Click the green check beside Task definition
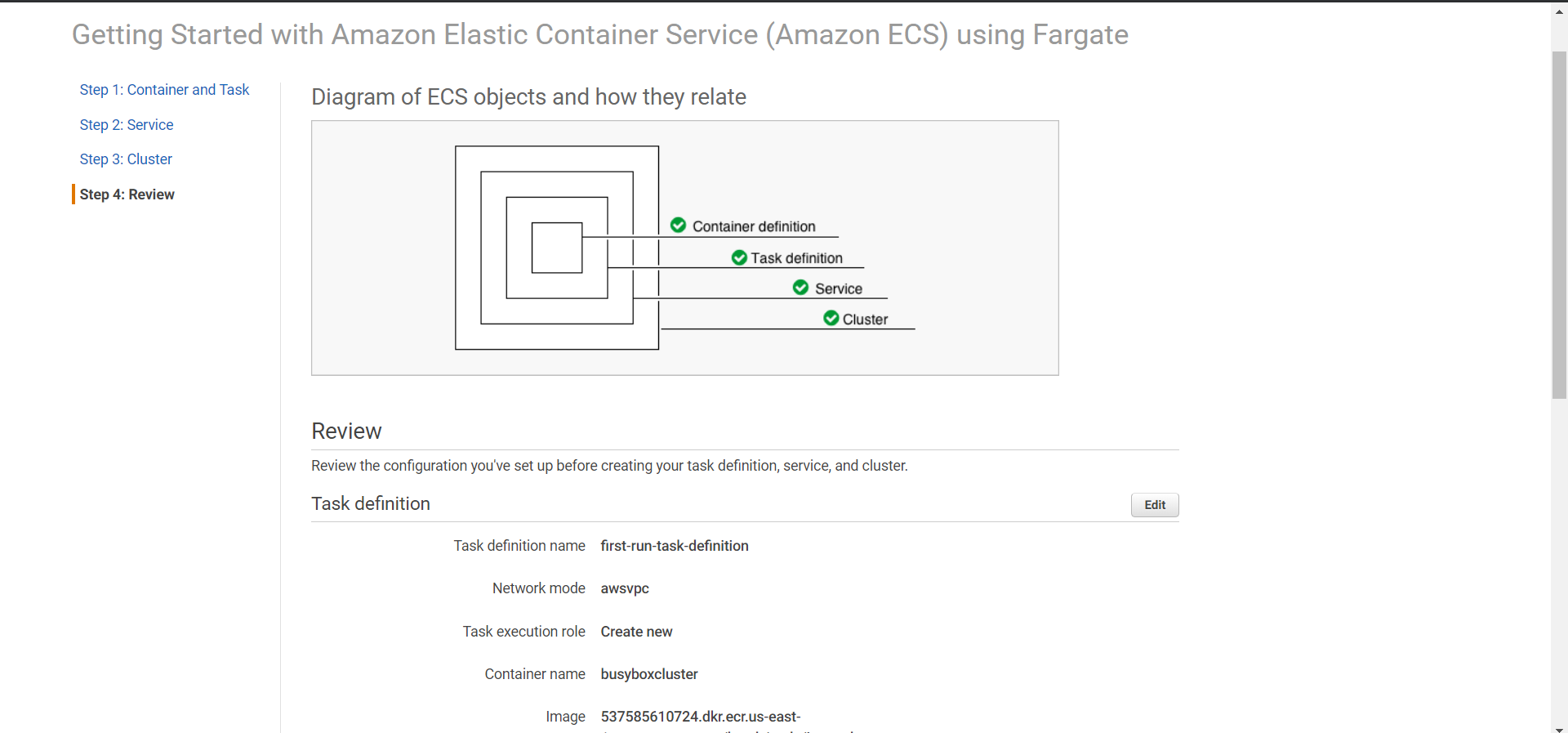 739,257
